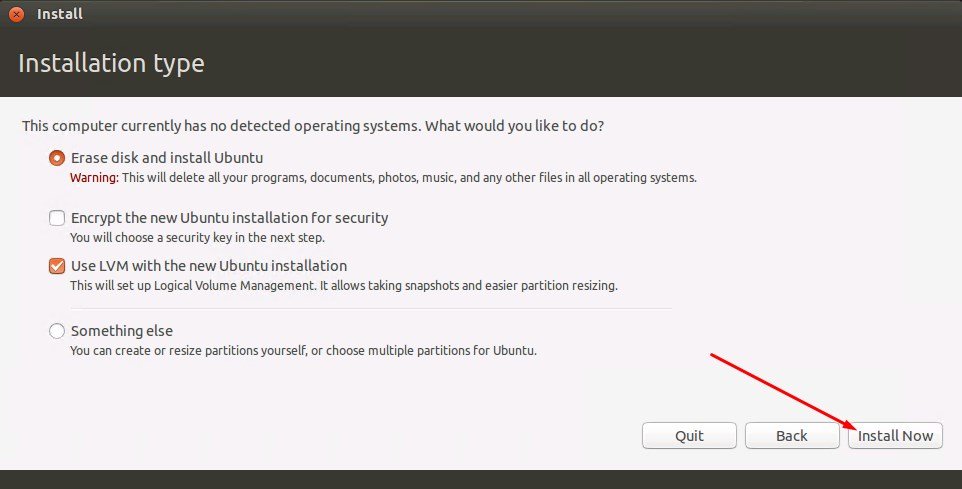This screenshot has height=489, width=962.
Task: Click 'Use LVM with the new Ubuntu installation' label
Action: click(209, 266)
